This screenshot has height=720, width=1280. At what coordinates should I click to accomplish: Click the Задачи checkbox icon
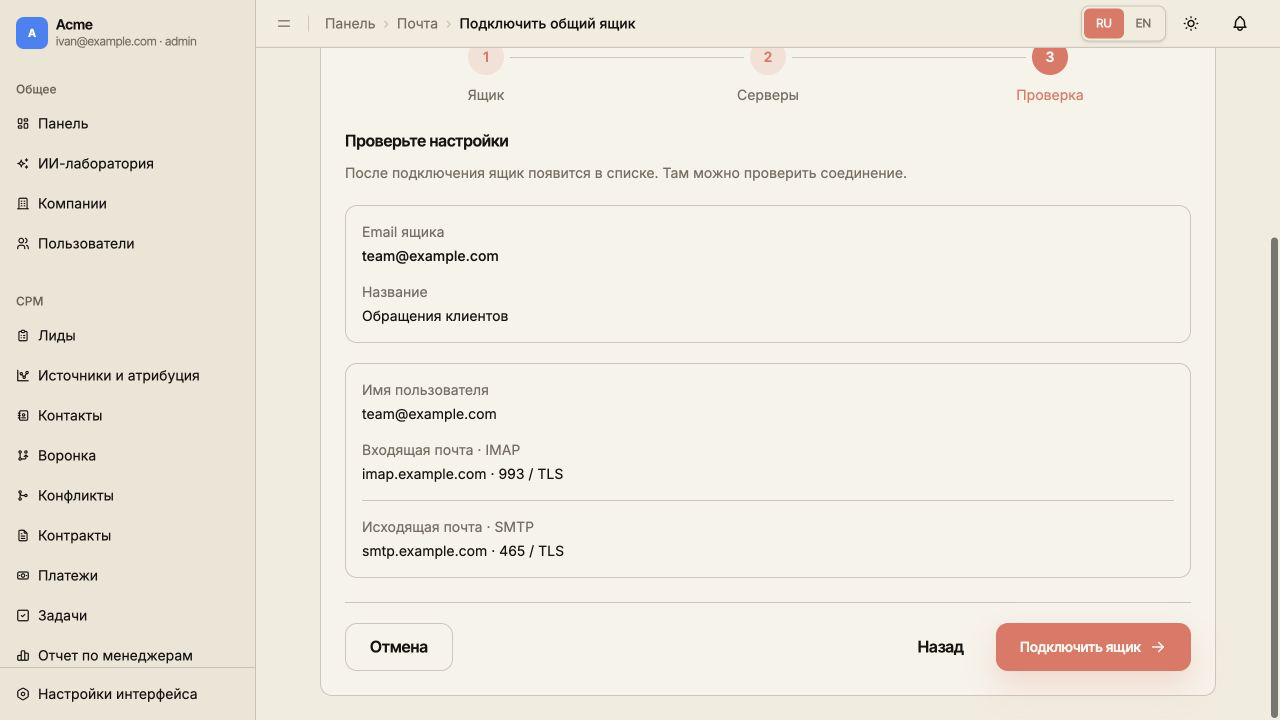tap(23, 616)
